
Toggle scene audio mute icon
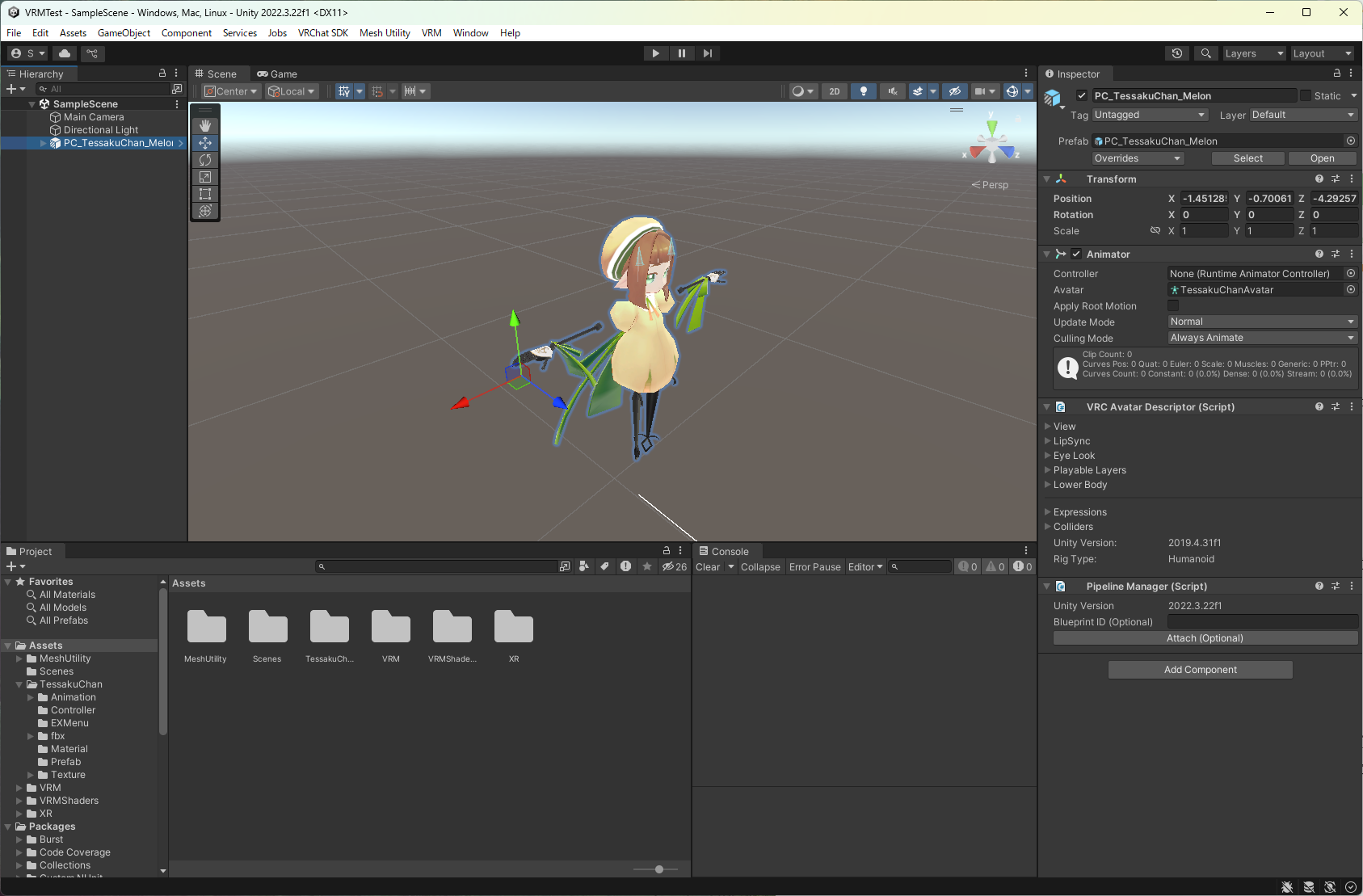pos(892,91)
